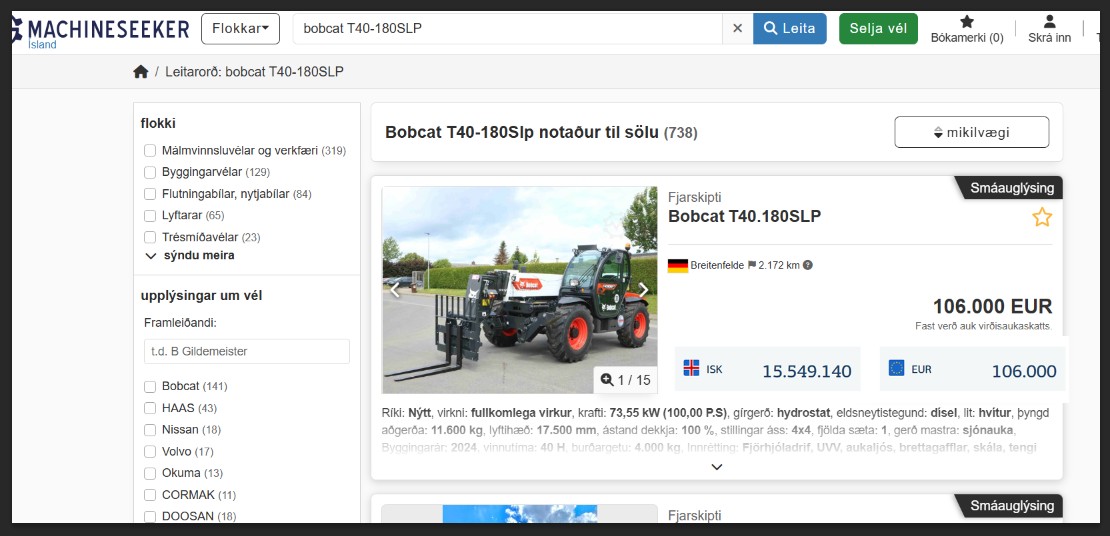This screenshot has width=1110, height=536.
Task: Click the Selja vél button
Action: click(x=879, y=29)
